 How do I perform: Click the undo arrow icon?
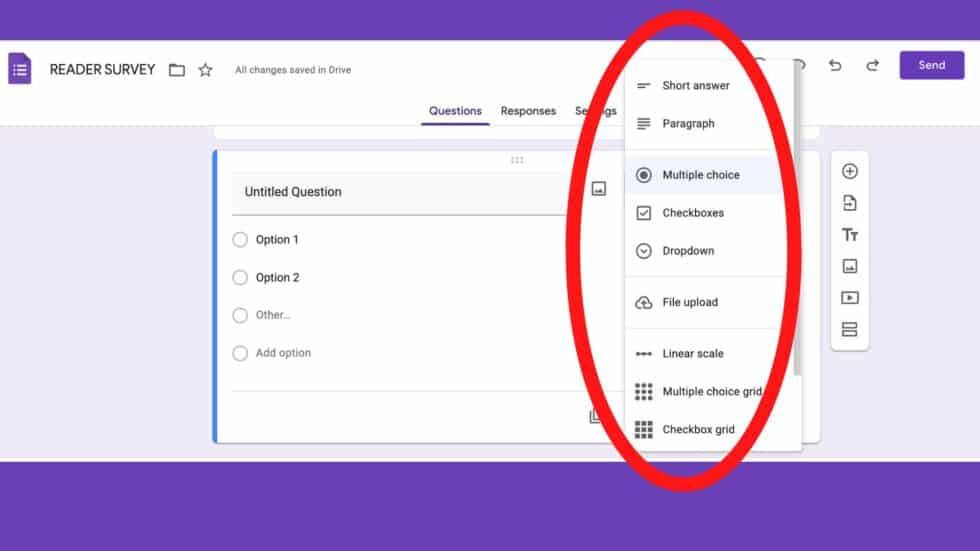835,66
